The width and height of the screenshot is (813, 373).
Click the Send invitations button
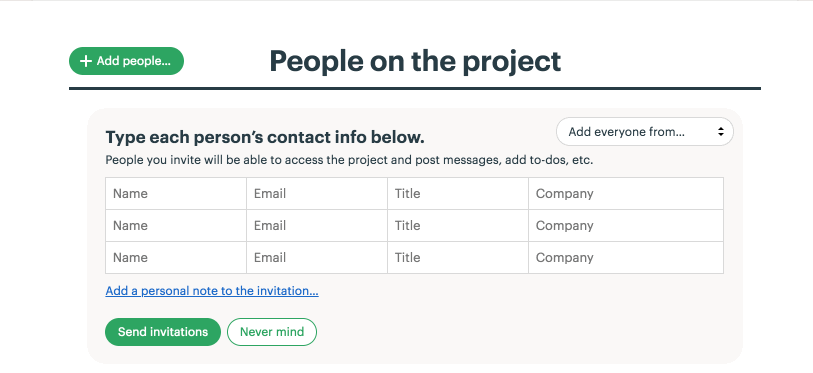(163, 332)
